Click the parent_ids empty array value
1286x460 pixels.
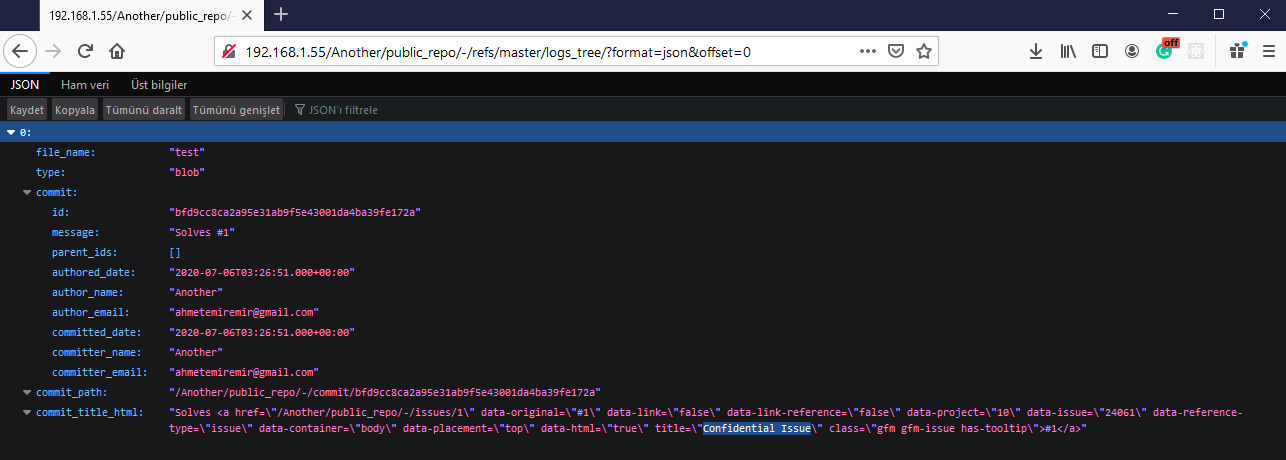click(x=175, y=252)
